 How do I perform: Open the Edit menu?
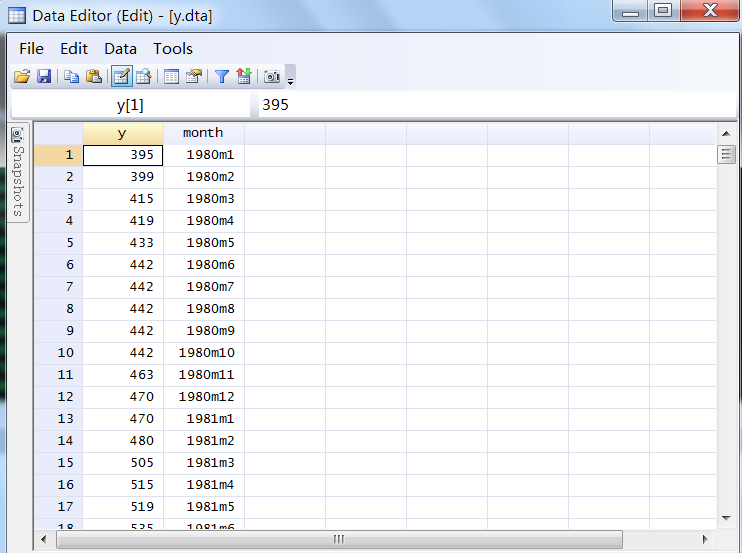[x=74, y=49]
